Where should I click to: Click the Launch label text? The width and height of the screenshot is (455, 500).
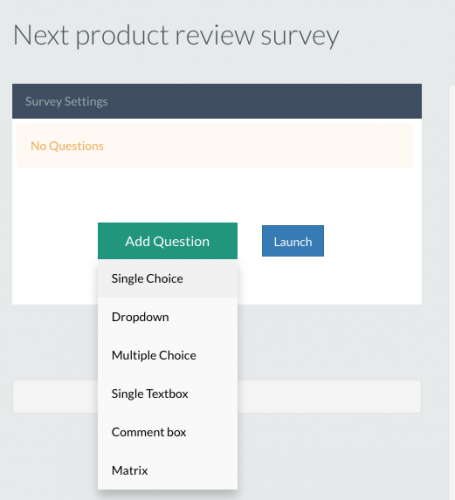click(x=293, y=242)
